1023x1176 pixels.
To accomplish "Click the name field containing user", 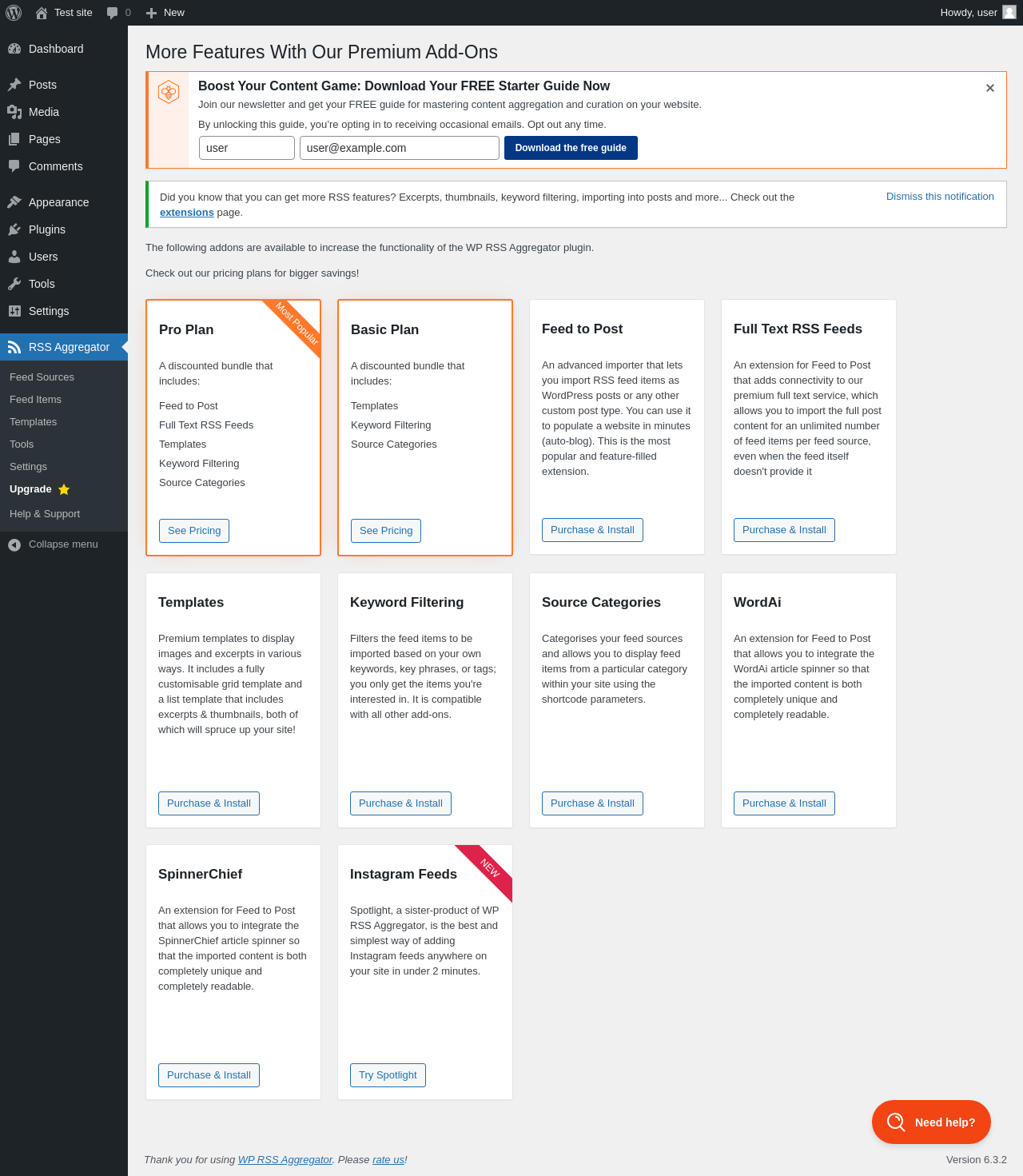I will click(x=247, y=148).
